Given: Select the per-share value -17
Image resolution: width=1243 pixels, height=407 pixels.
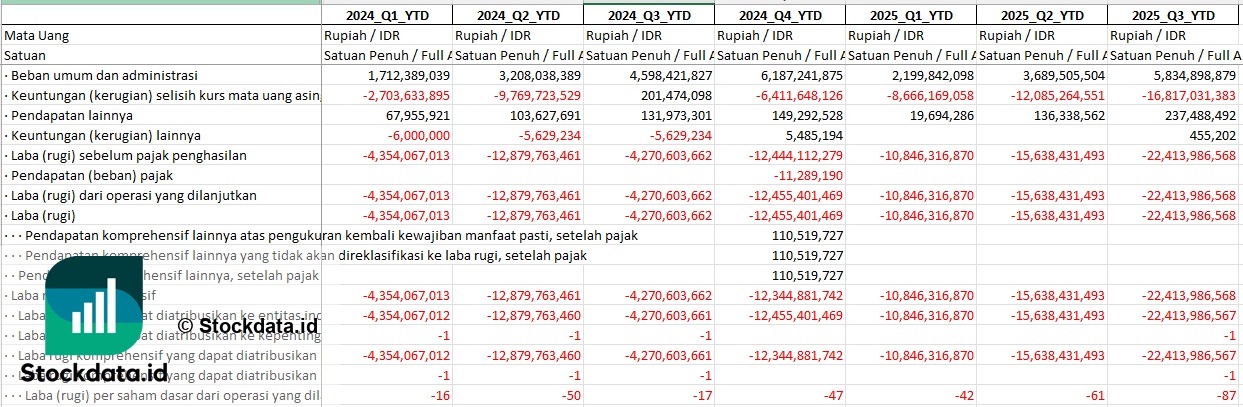Looking at the screenshot, I should [702, 397].
